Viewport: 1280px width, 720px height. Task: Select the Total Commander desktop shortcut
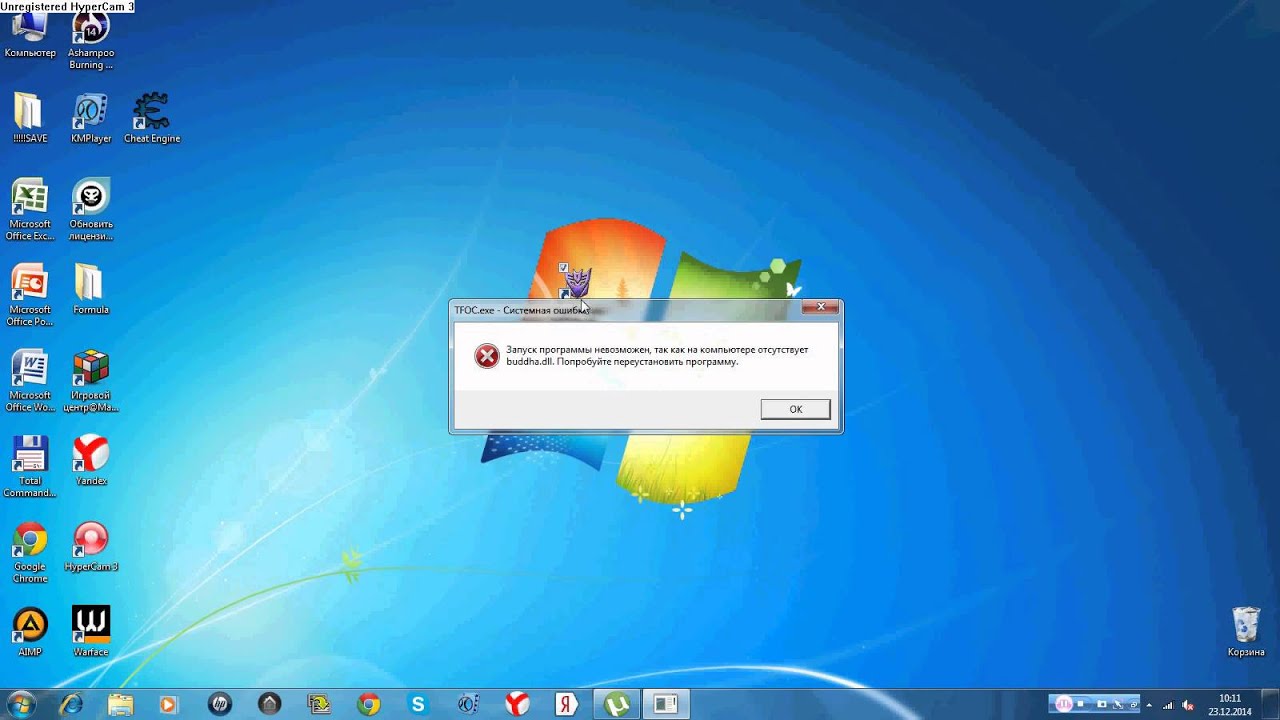click(30, 467)
